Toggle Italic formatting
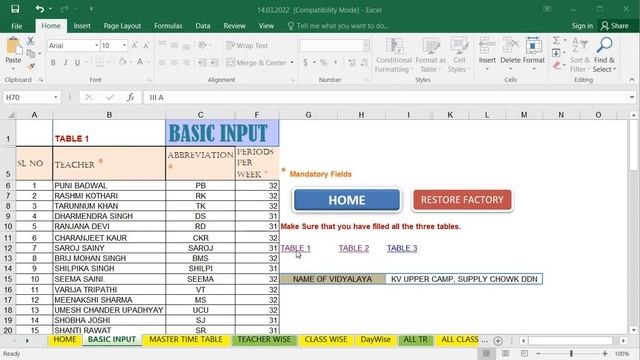 65,62
